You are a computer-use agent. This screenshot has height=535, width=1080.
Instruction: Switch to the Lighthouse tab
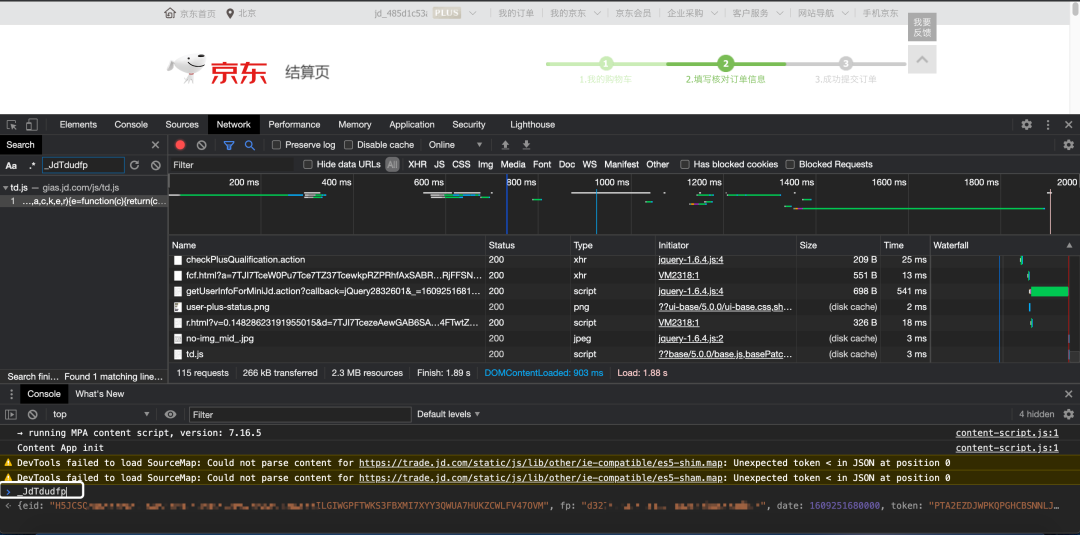pos(532,125)
